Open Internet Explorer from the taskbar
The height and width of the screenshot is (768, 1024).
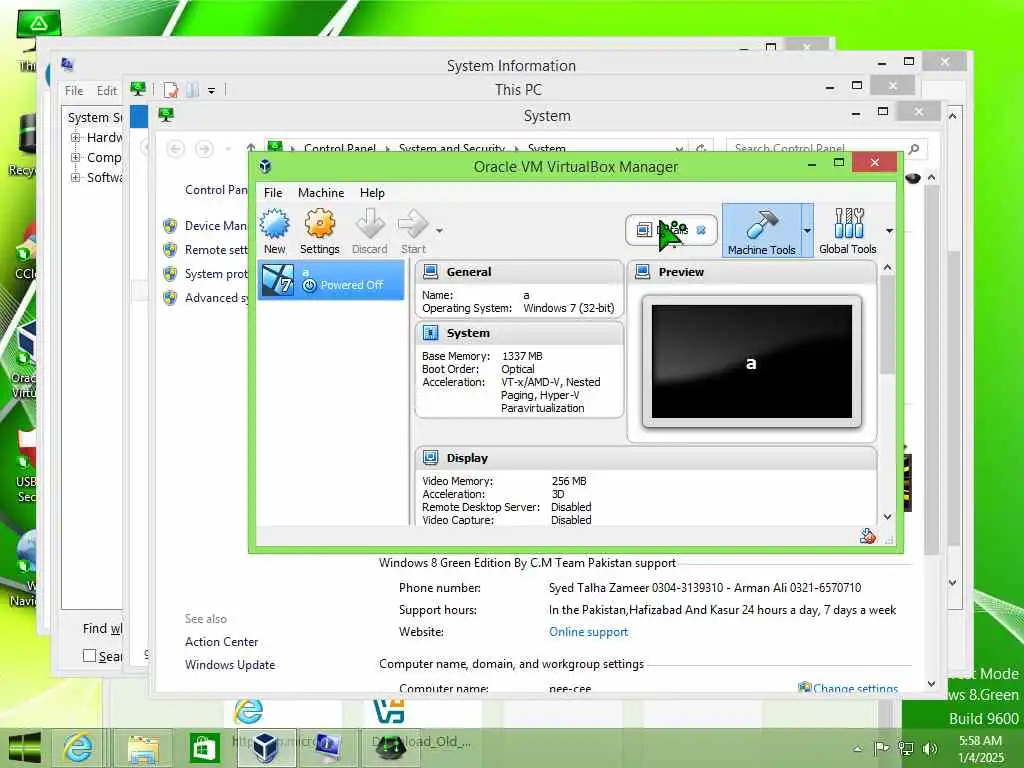click(x=78, y=748)
